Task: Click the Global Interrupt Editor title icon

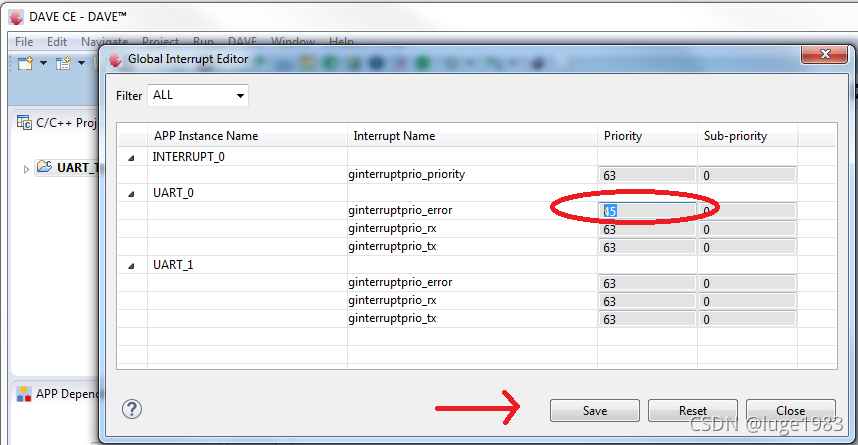Action: tap(115, 59)
